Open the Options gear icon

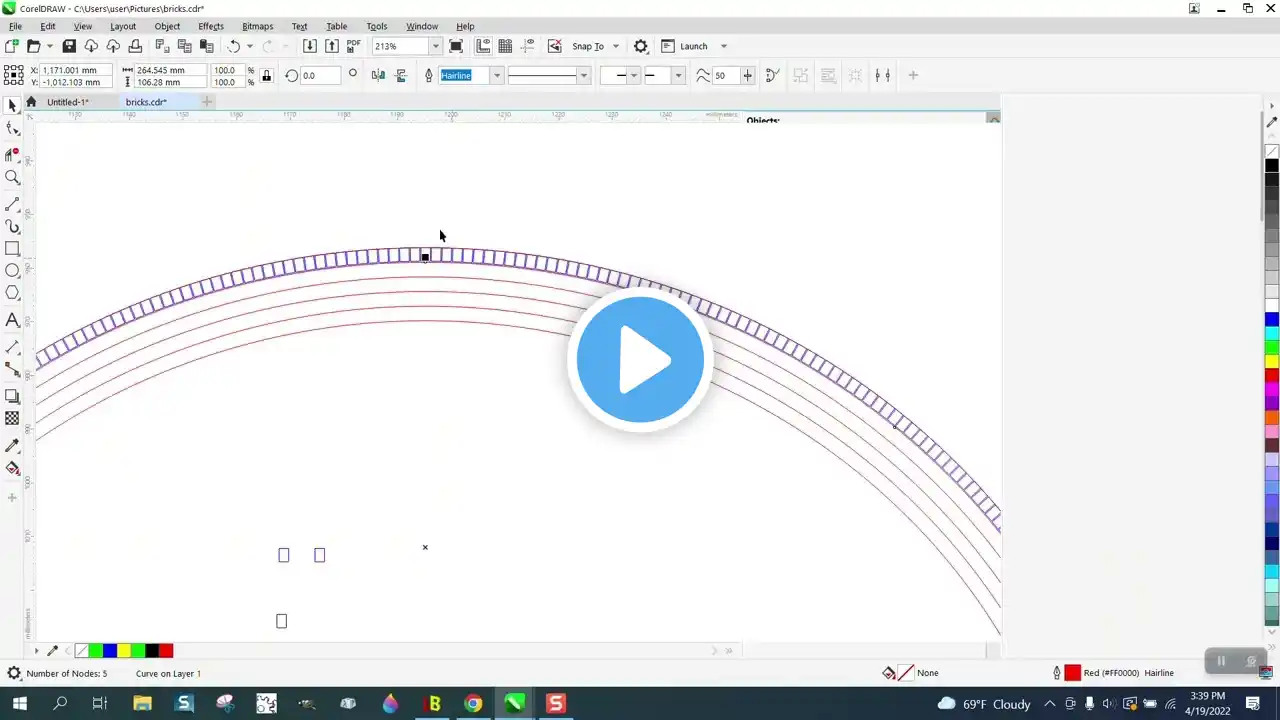coord(641,46)
